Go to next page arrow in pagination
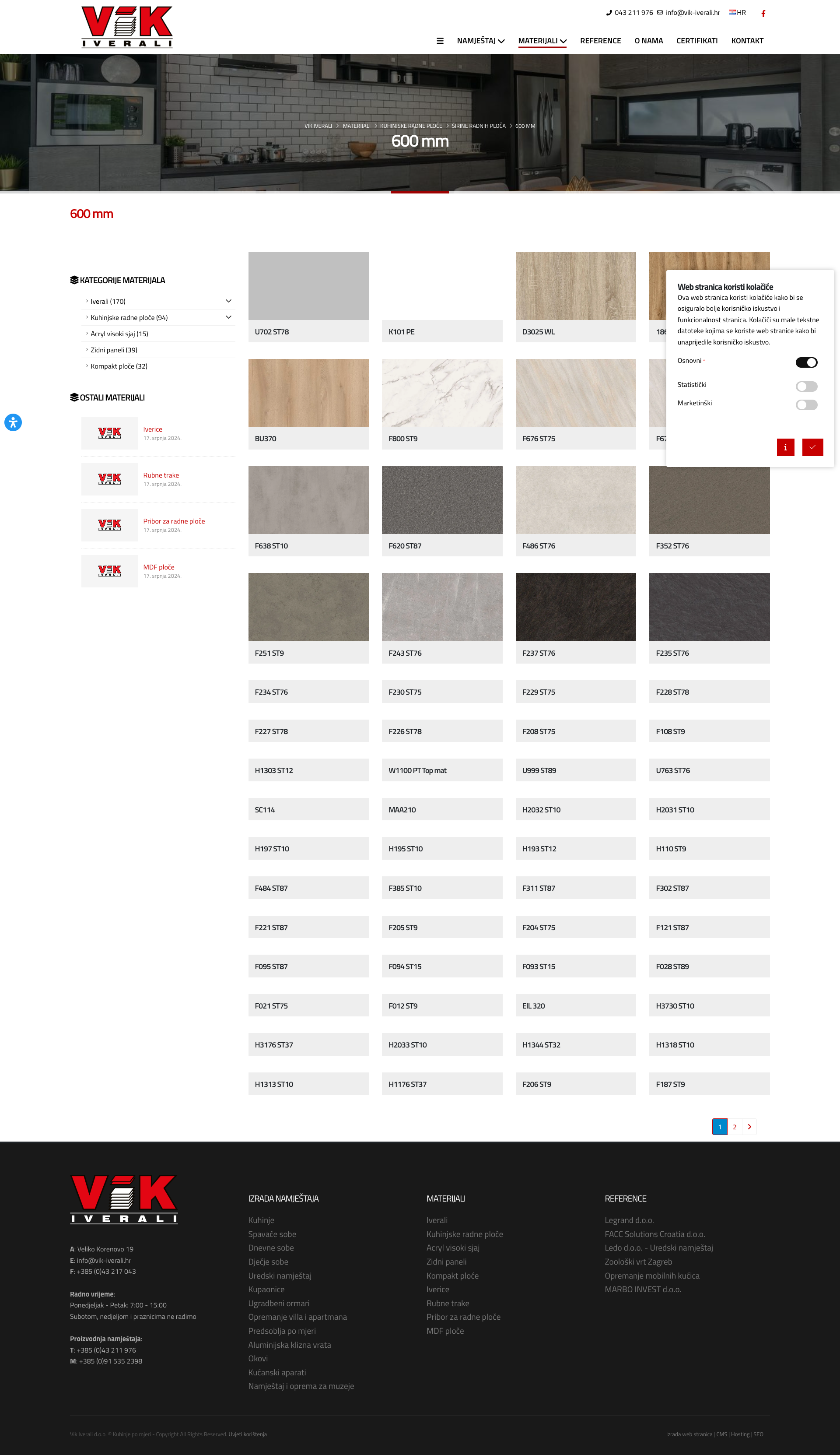Viewport: 840px width, 1455px height. 749,1127
